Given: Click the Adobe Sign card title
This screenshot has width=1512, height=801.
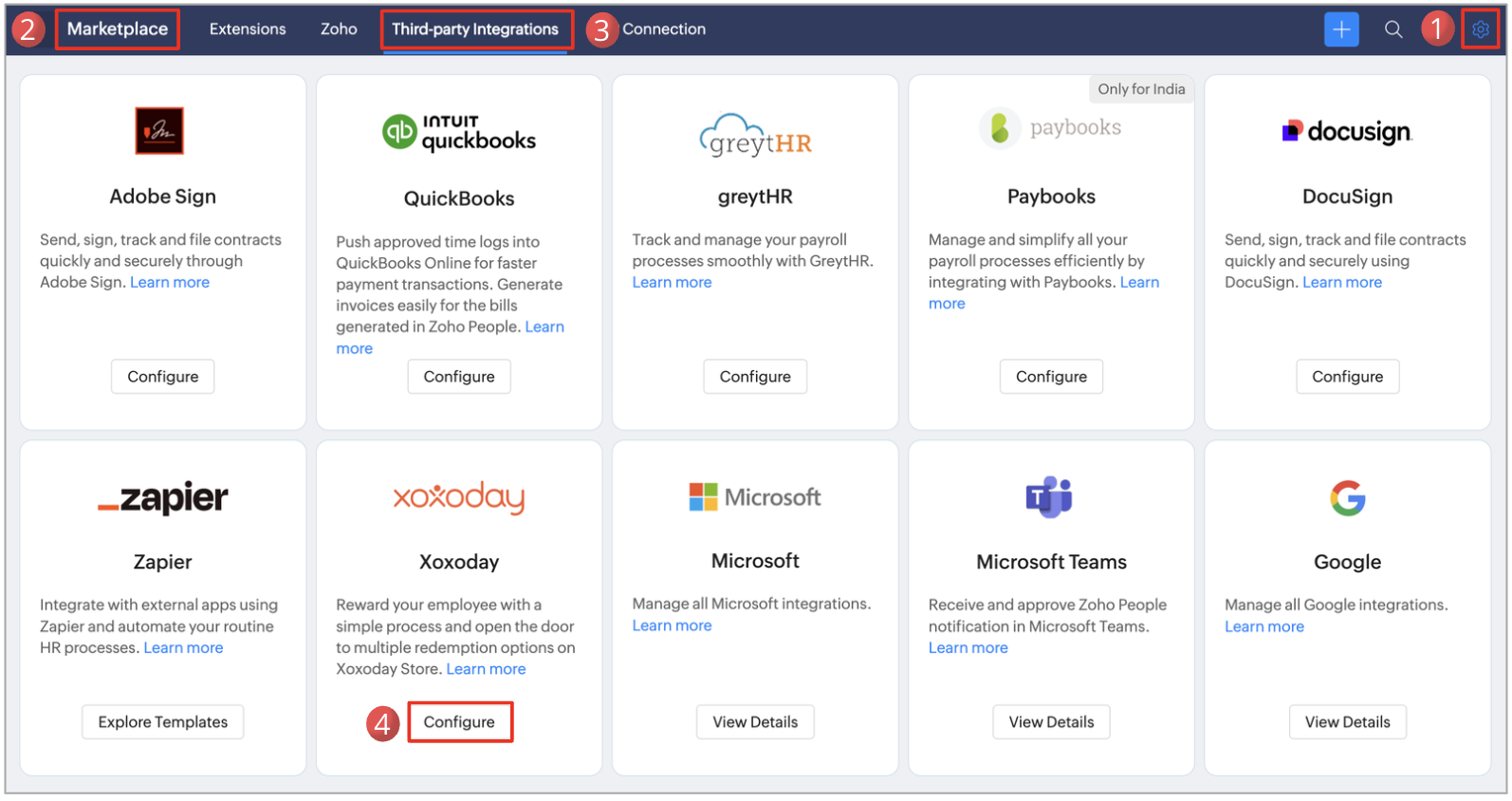Looking at the screenshot, I should click(x=163, y=196).
